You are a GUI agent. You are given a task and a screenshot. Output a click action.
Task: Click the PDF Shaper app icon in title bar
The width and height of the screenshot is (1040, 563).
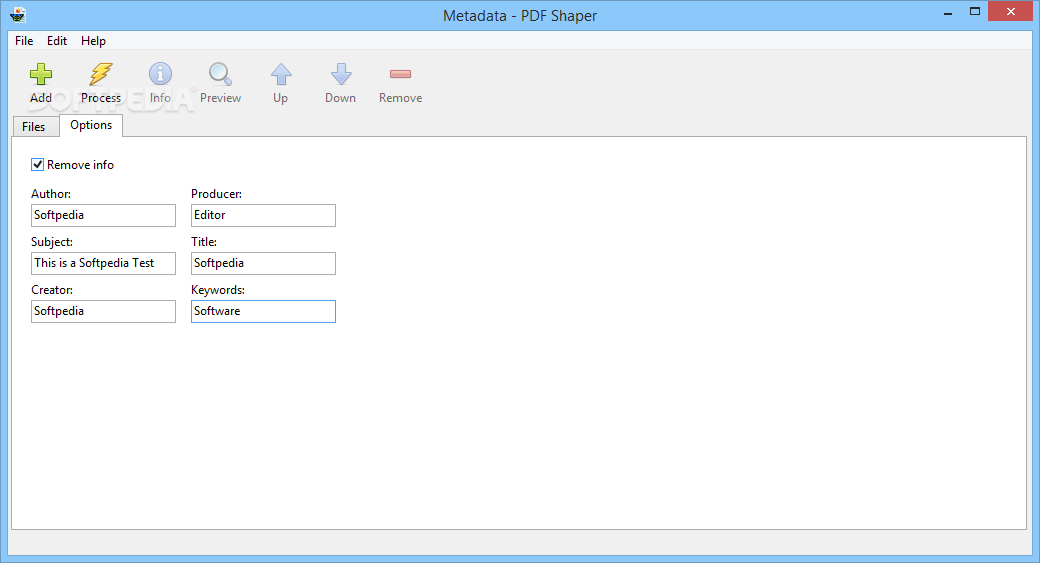(18, 15)
